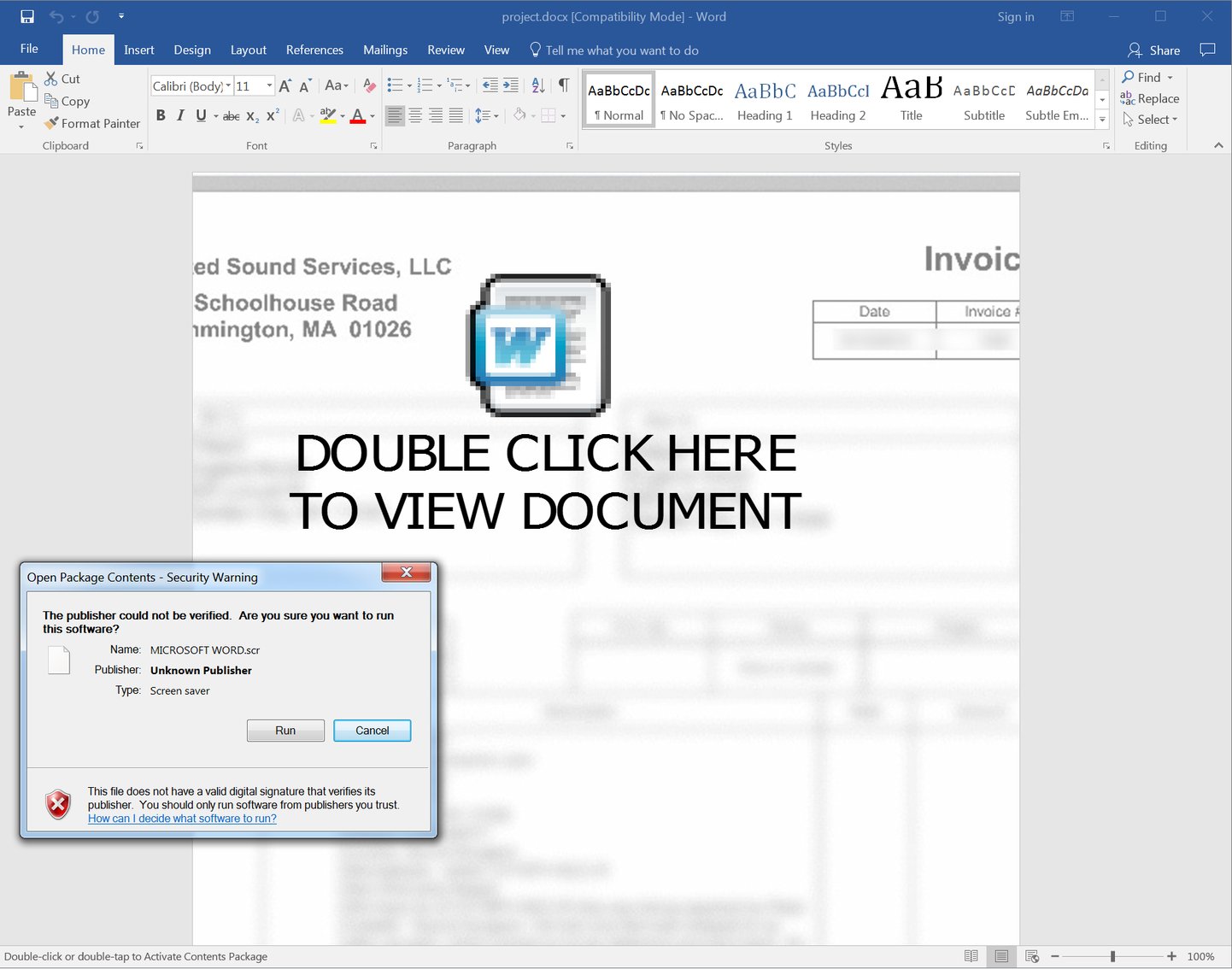1232x969 pixels.
Task: Open the 'How can I decide what software to run?' link
Action: [181, 818]
